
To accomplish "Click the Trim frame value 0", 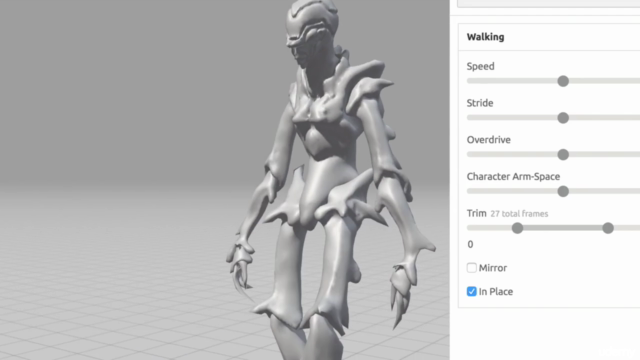I will tap(470, 244).
